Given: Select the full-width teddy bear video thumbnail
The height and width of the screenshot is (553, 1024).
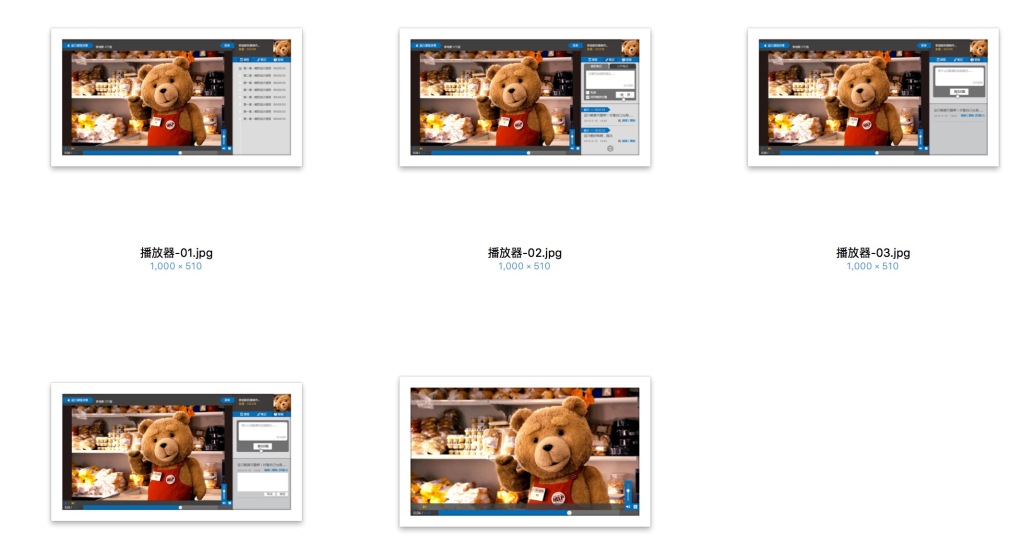Looking at the screenshot, I should 524,451.
